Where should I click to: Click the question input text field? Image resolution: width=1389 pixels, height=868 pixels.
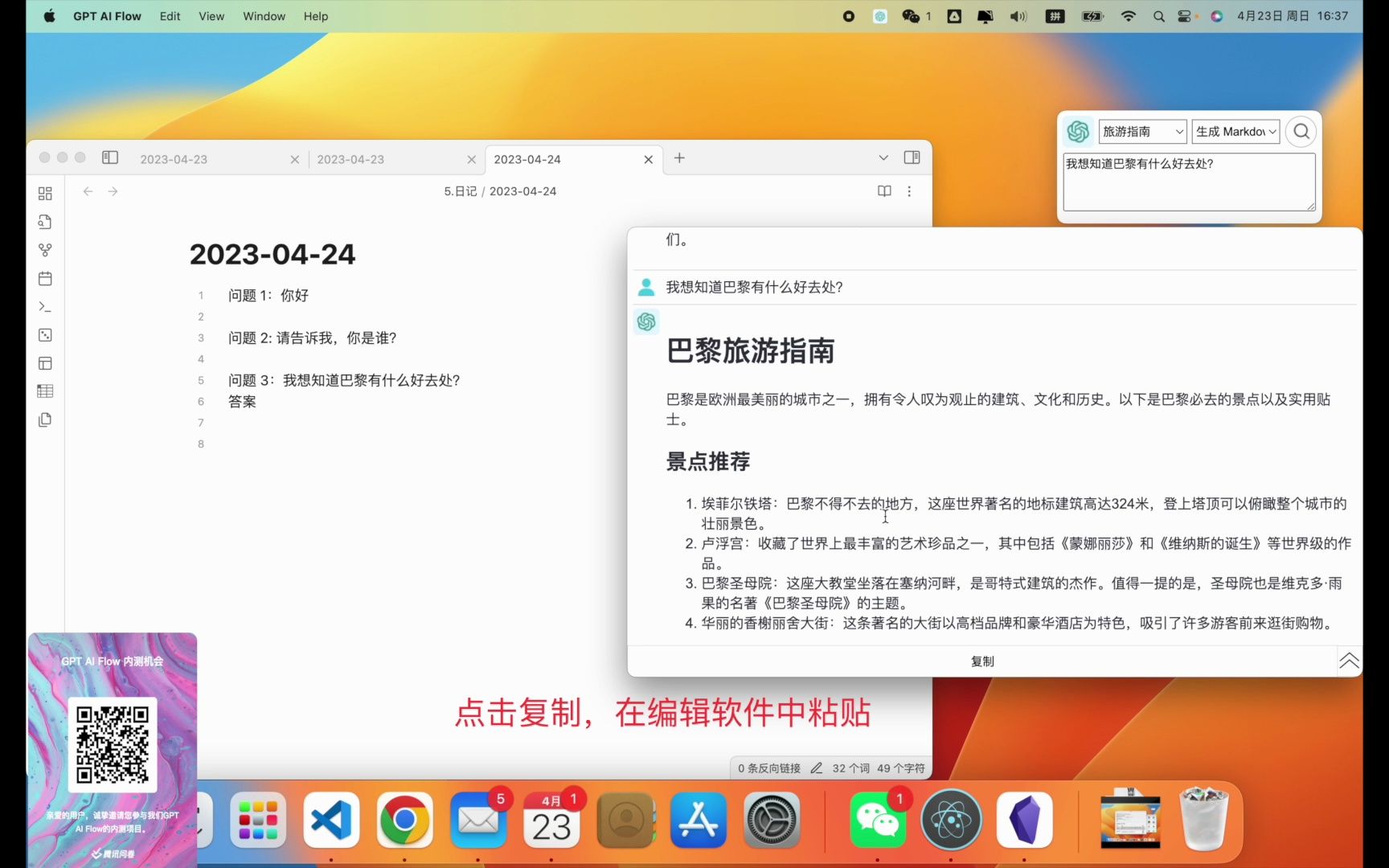(1188, 182)
